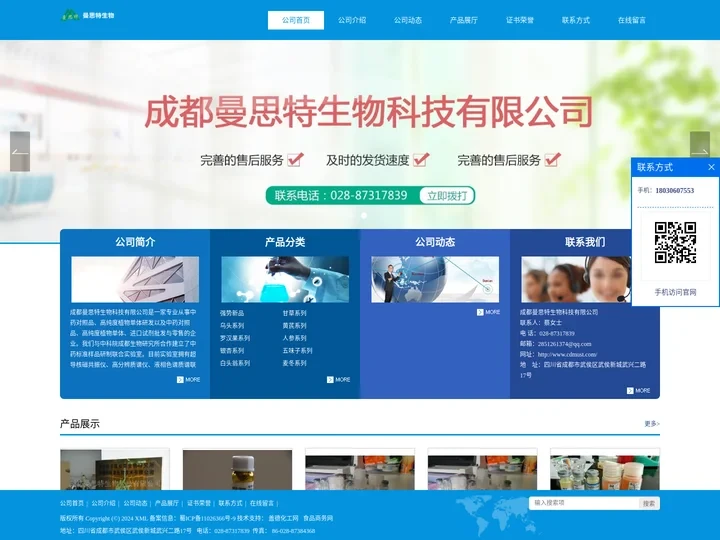Go to 产品展厅 in the top navigation

(464, 20)
